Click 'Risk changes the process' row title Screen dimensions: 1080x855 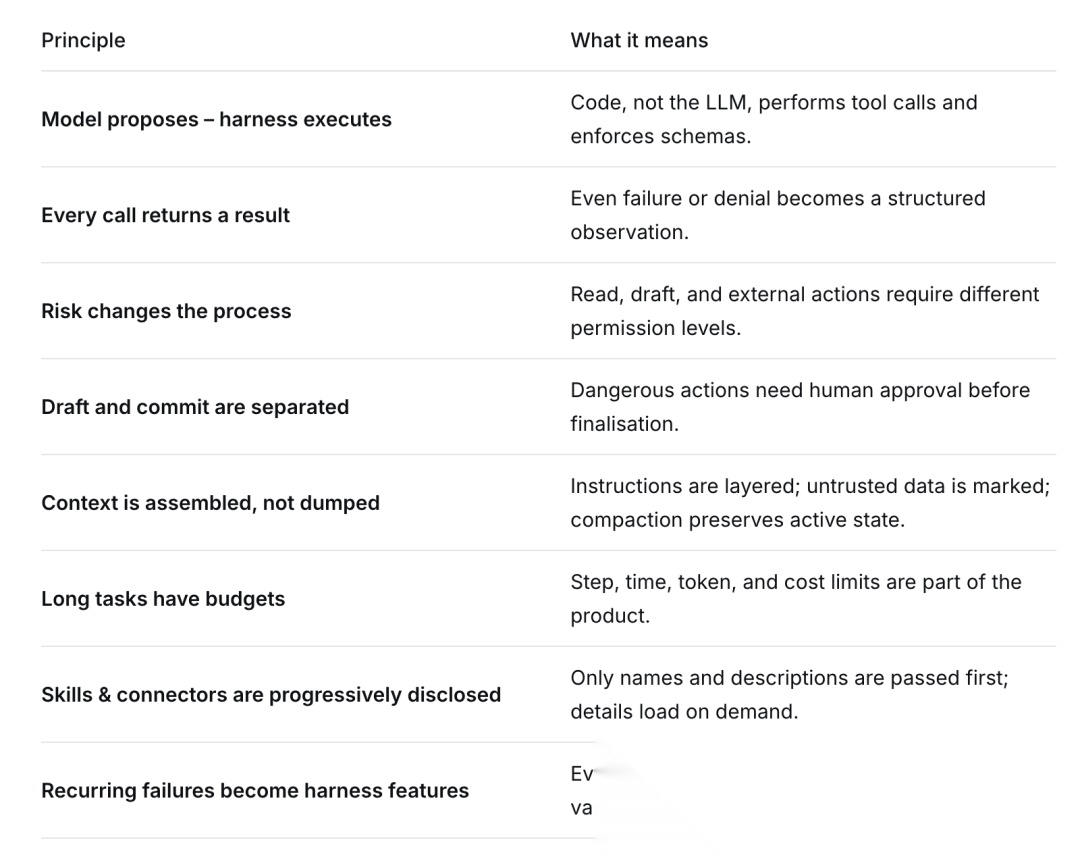[x=166, y=311]
